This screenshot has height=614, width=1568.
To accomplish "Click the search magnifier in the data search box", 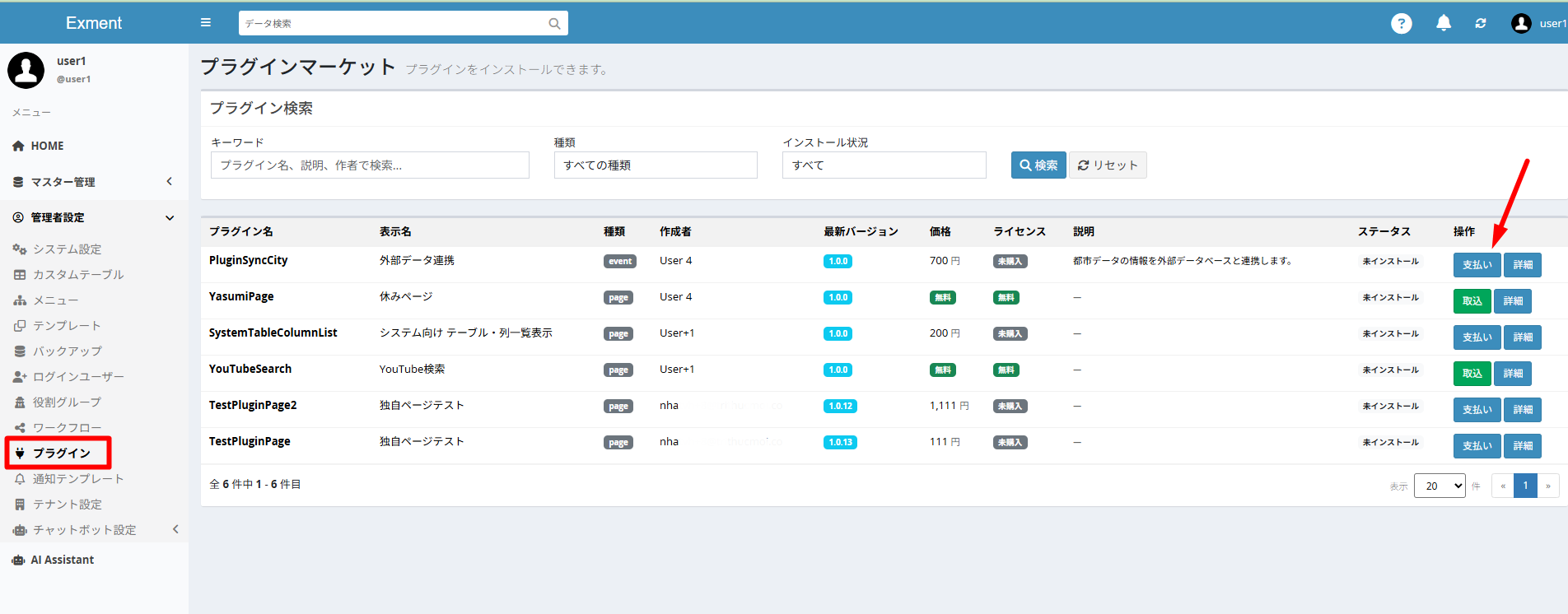I will click(x=554, y=24).
